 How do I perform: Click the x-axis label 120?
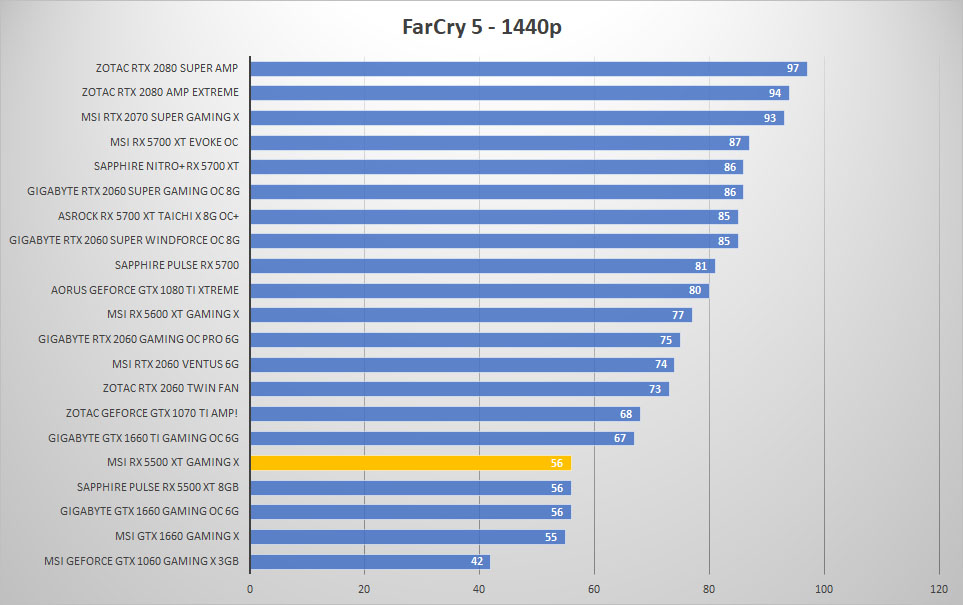coord(939,589)
